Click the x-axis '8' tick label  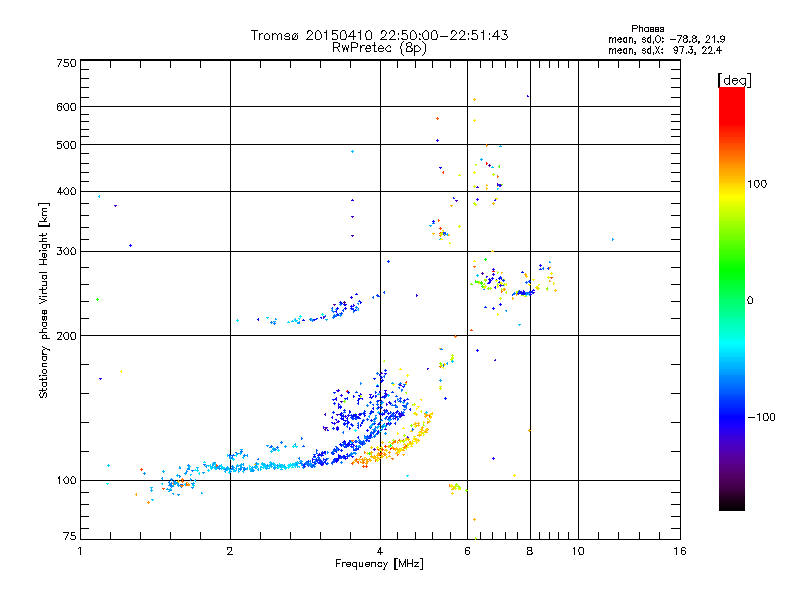click(530, 551)
